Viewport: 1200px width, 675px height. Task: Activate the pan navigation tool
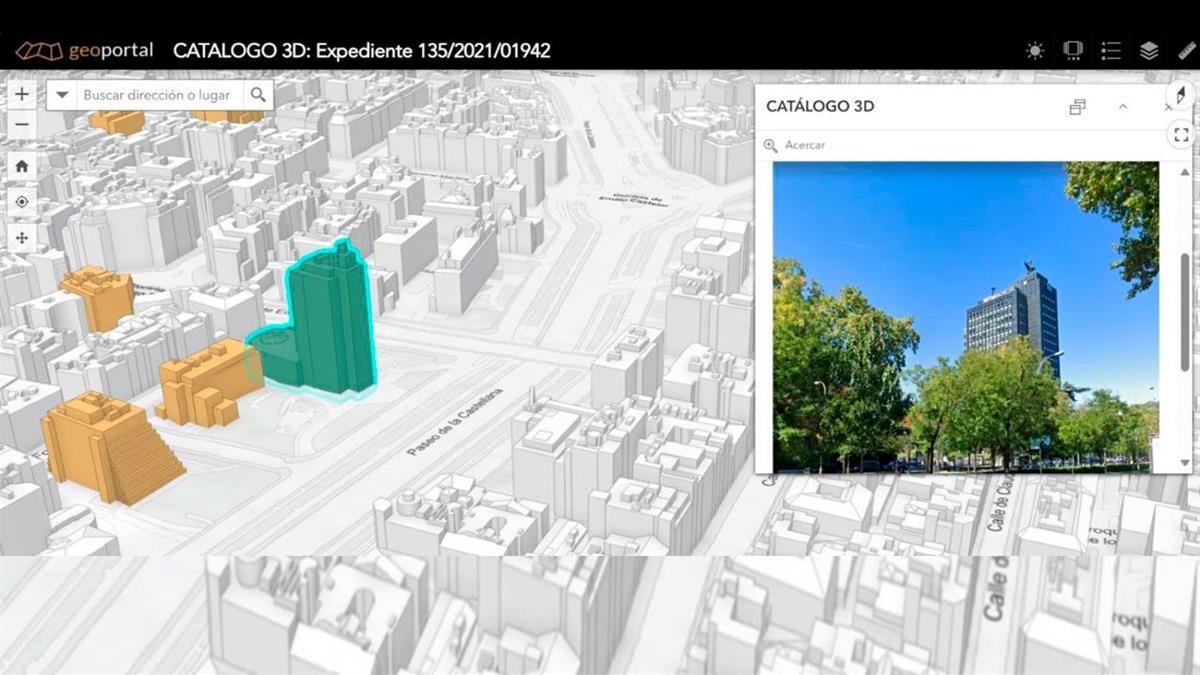pyautogui.click(x=21, y=238)
